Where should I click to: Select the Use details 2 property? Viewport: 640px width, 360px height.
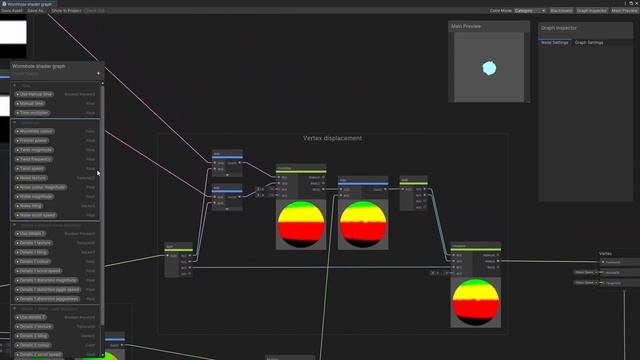(31, 317)
